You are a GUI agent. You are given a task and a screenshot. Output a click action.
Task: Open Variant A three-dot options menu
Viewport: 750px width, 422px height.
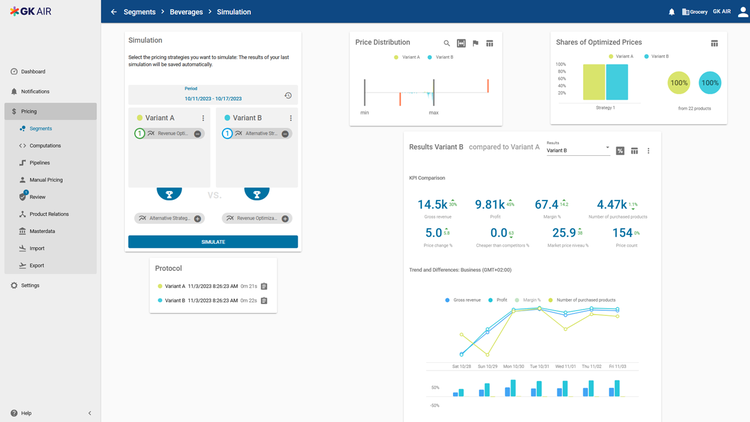coord(203,118)
